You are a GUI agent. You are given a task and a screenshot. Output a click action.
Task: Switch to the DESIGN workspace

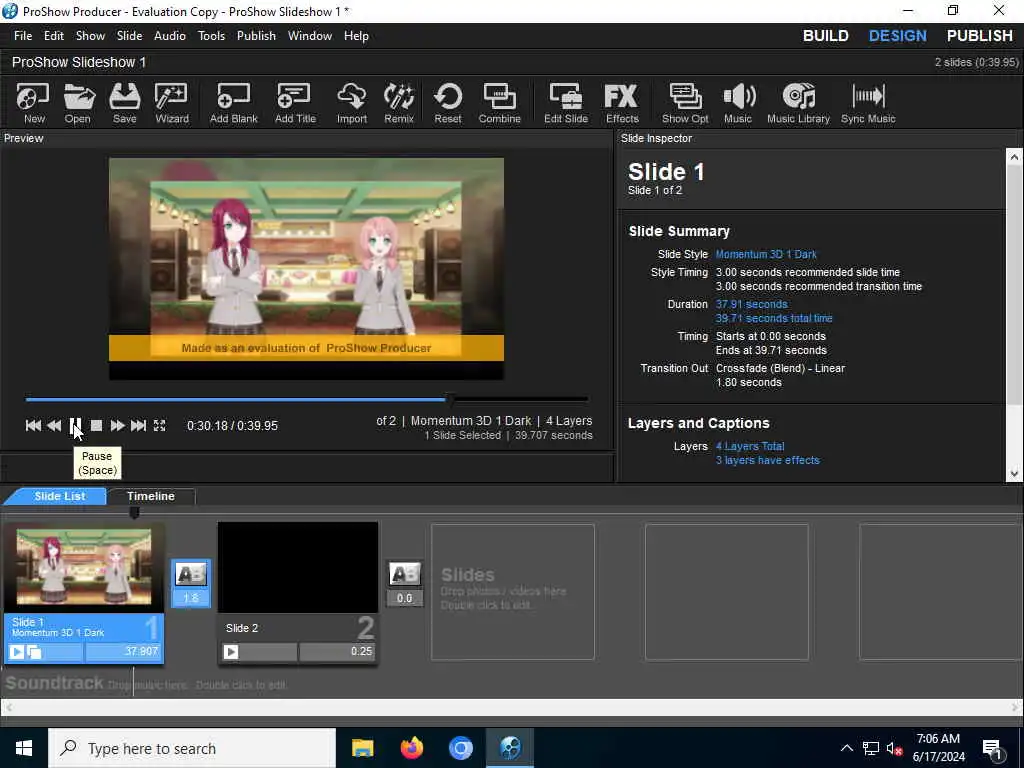click(x=897, y=36)
